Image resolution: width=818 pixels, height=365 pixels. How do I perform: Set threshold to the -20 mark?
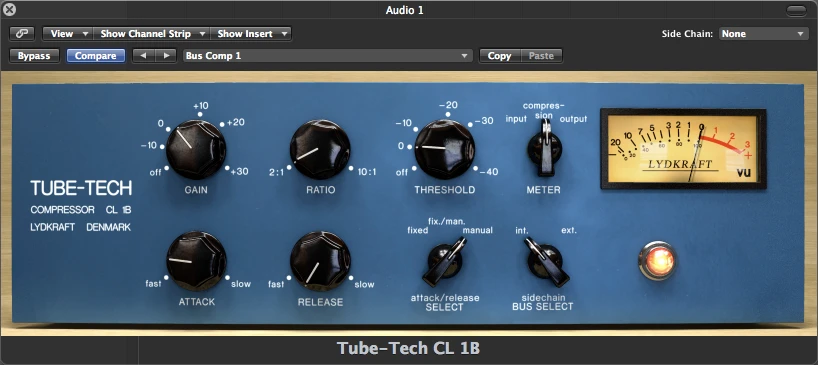tap(448, 105)
